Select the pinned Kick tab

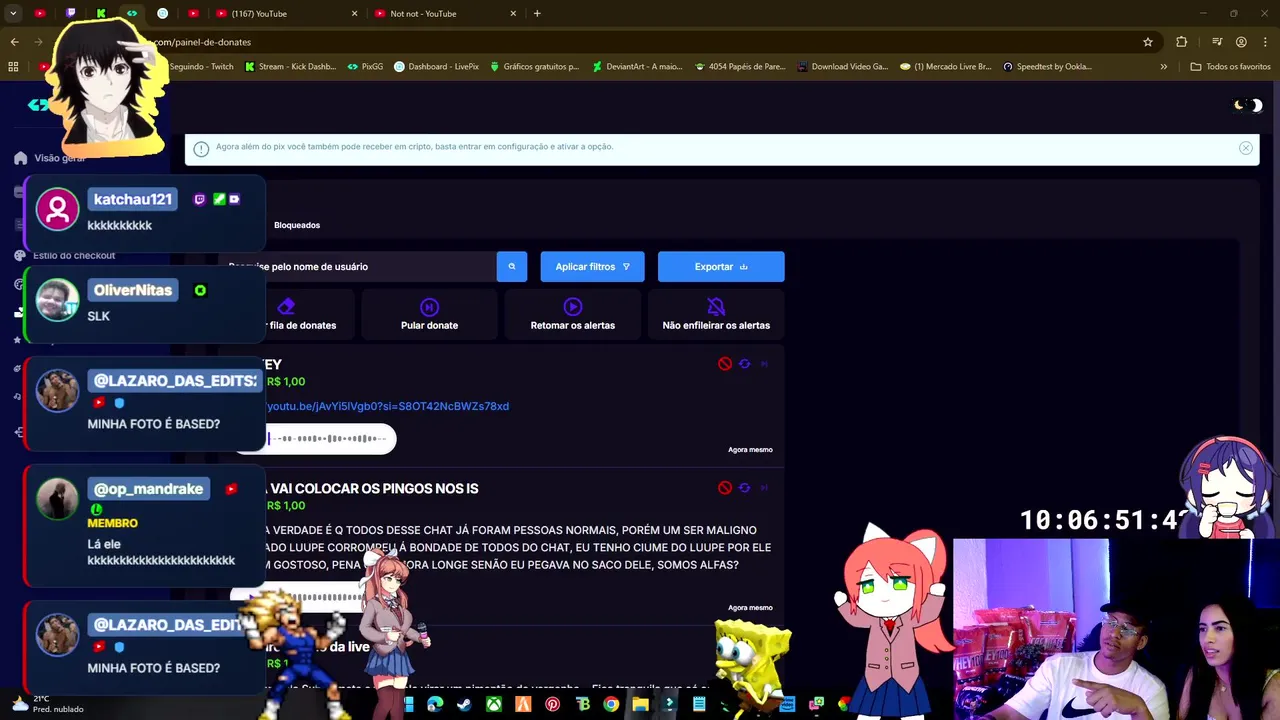[101, 13]
